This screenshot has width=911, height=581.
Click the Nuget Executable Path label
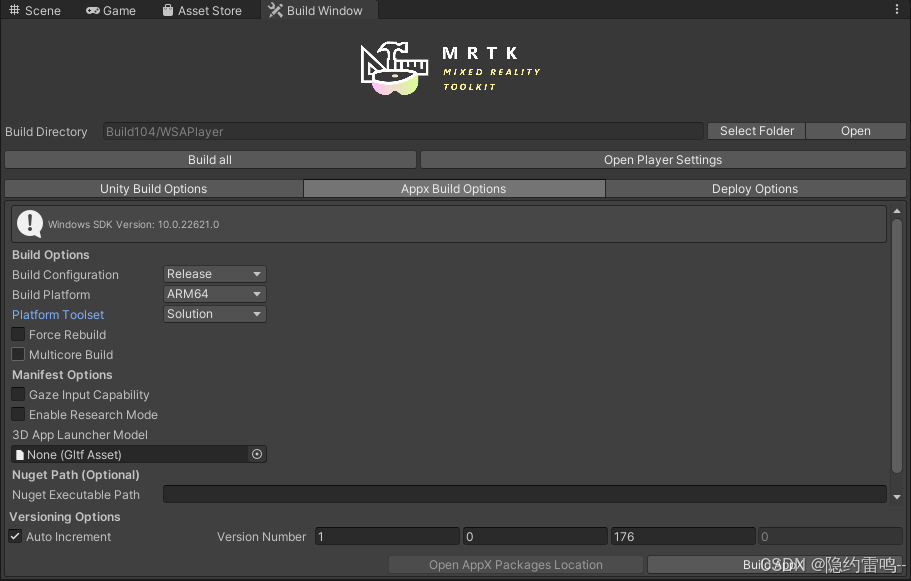point(76,495)
